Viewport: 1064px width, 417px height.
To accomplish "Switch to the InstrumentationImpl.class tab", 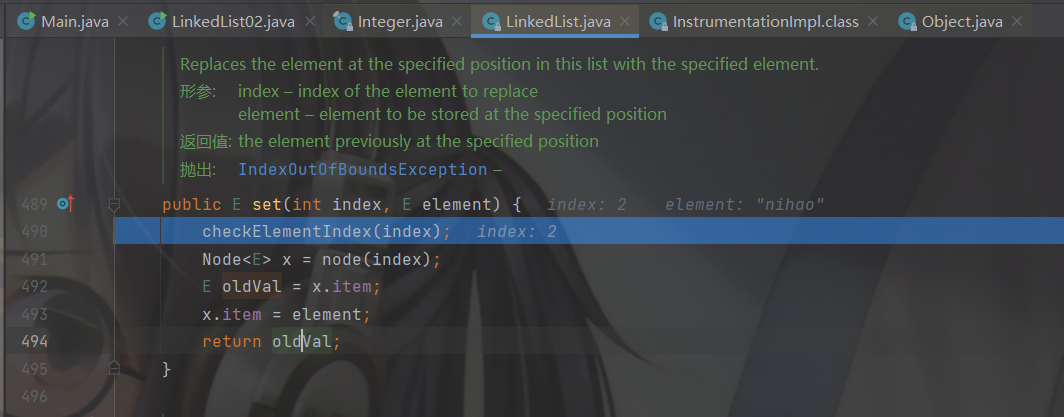I will [765, 22].
